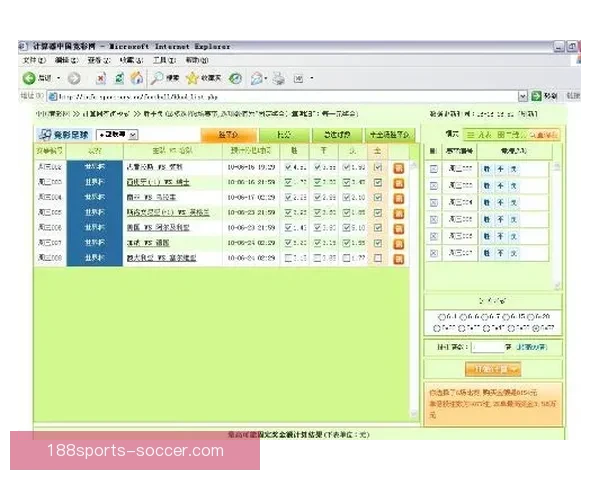
Task: Click the Mail envelope toolbar icon
Action: click(256, 78)
